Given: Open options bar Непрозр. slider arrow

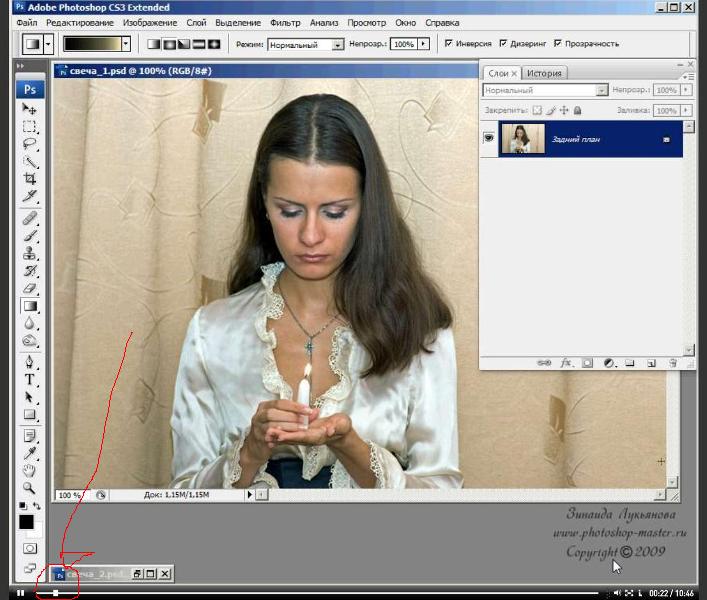Looking at the screenshot, I should (423, 44).
